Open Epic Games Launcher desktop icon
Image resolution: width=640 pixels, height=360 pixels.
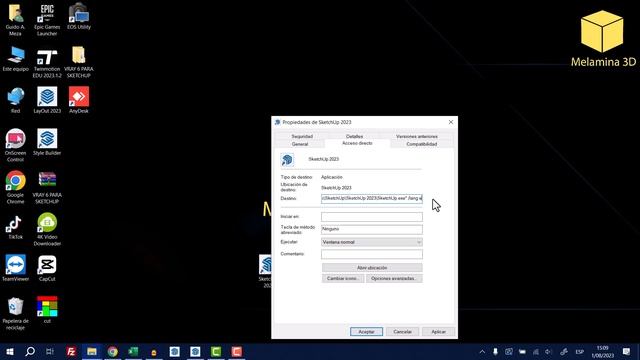47,20
